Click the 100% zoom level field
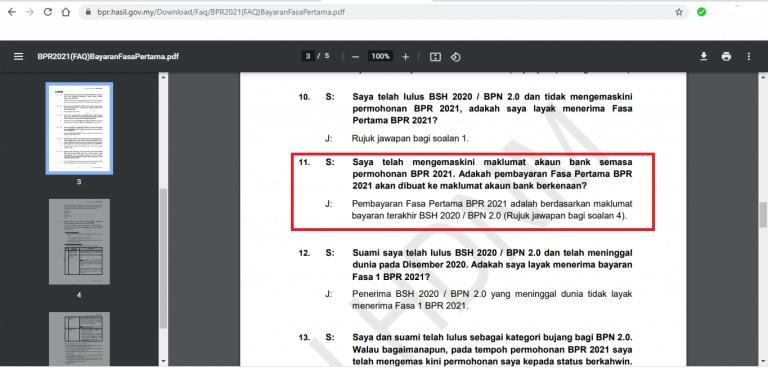Image resolution: width=768 pixels, height=369 pixels. [x=380, y=56]
